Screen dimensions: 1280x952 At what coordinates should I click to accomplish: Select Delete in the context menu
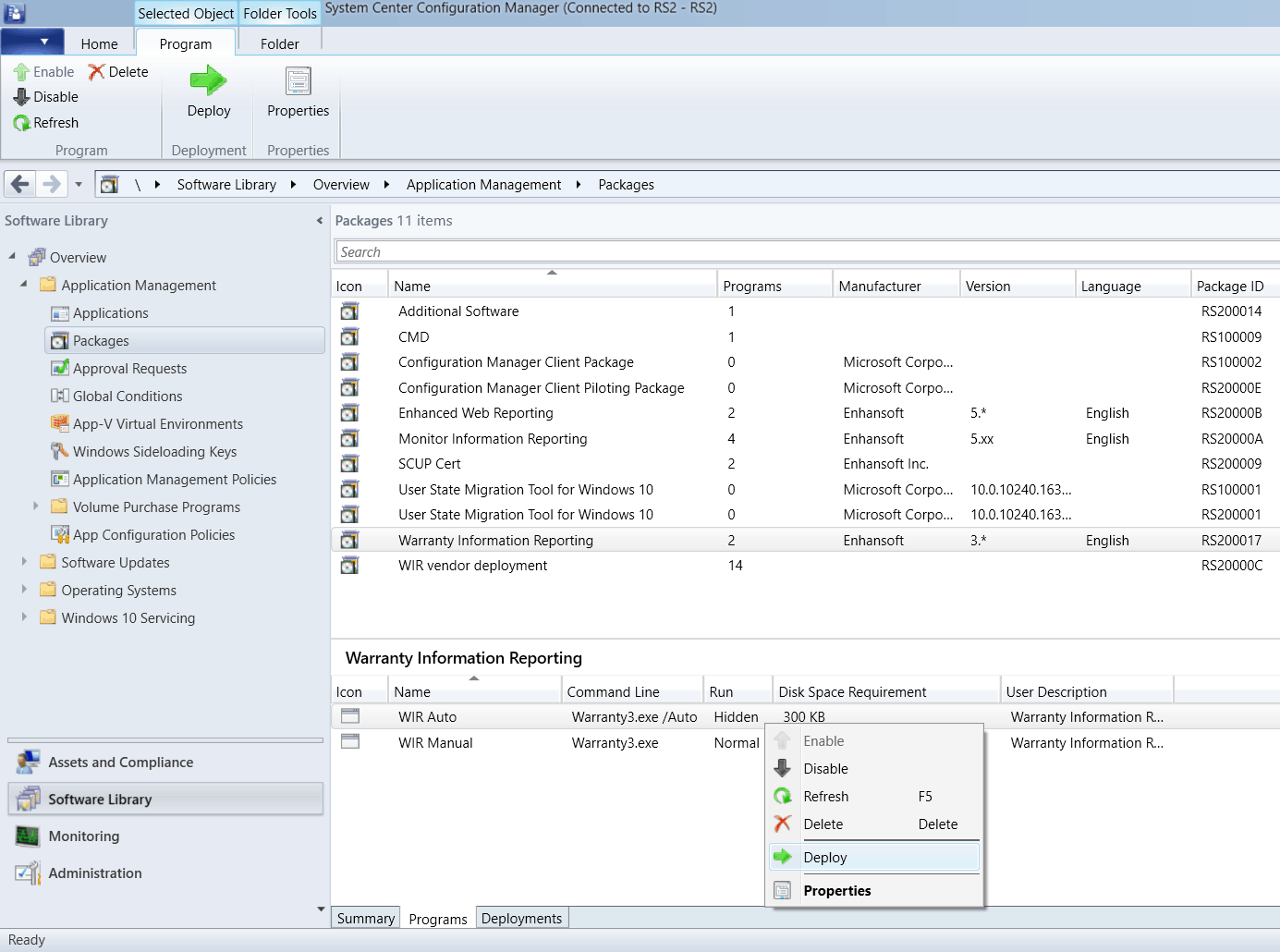[874, 824]
